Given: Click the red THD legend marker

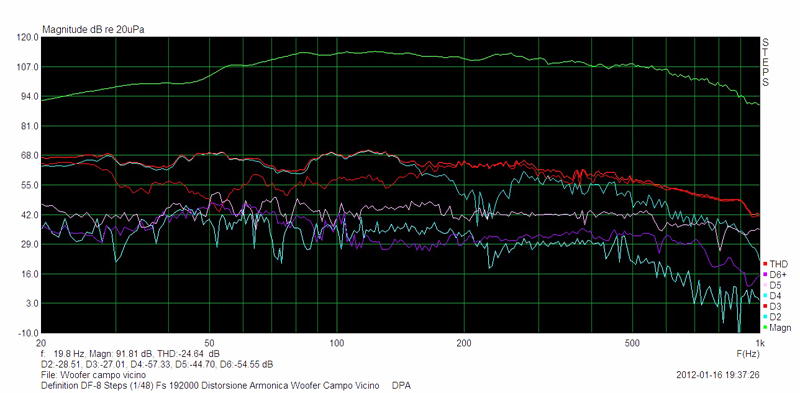Looking at the screenshot, I should pyautogui.click(x=765, y=264).
